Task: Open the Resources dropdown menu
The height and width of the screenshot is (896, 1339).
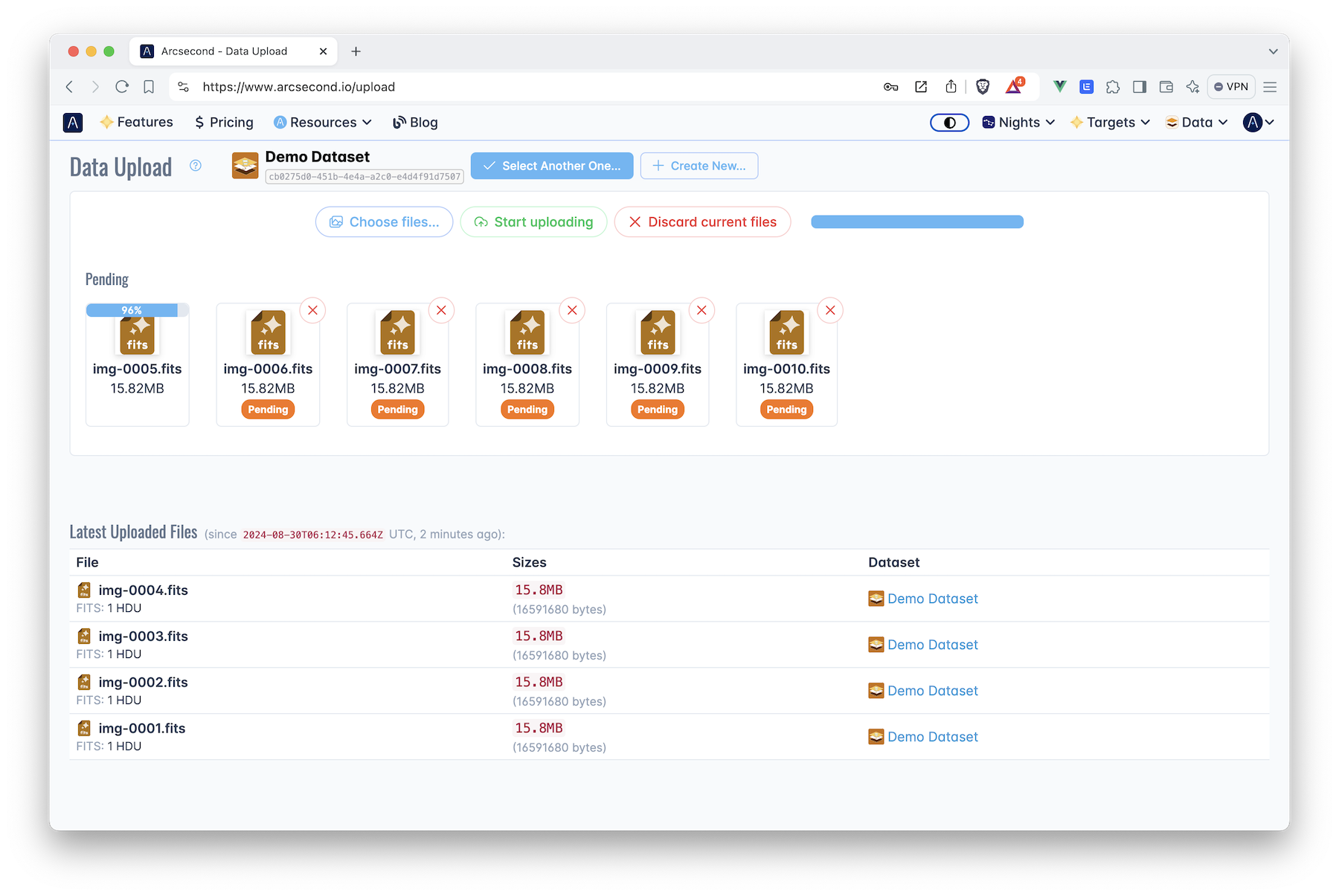Action: tap(322, 122)
